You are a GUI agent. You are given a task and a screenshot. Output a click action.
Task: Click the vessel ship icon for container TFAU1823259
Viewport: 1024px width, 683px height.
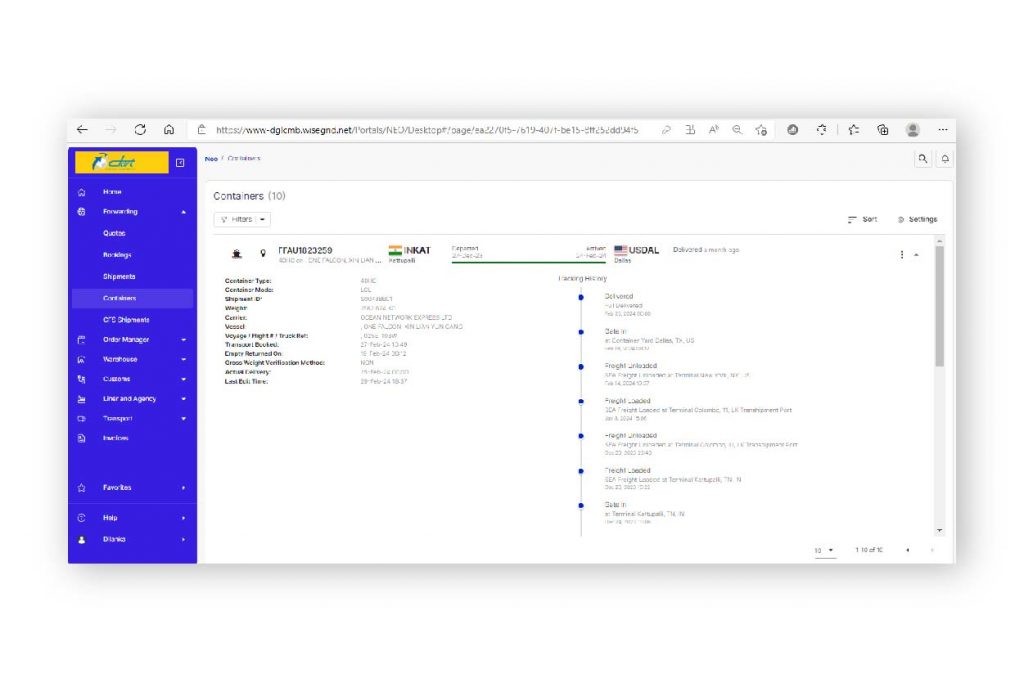[237, 254]
